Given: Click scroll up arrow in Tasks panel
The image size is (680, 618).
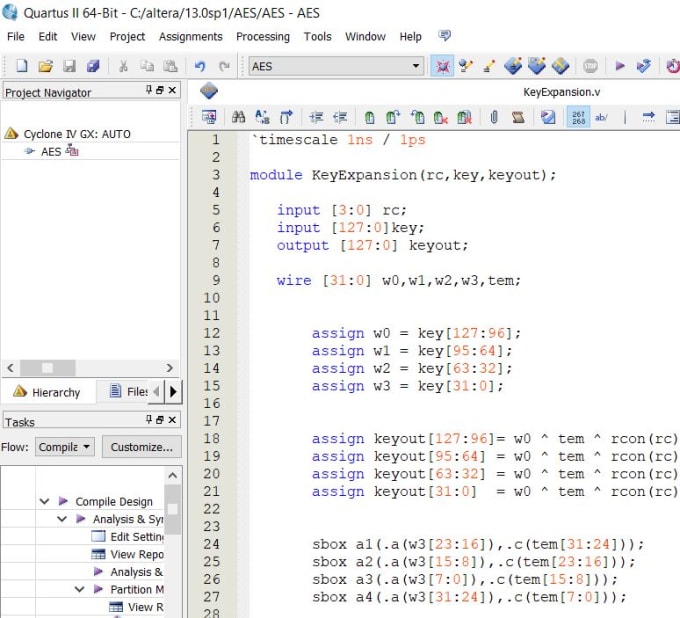Looking at the screenshot, I should click(172, 476).
